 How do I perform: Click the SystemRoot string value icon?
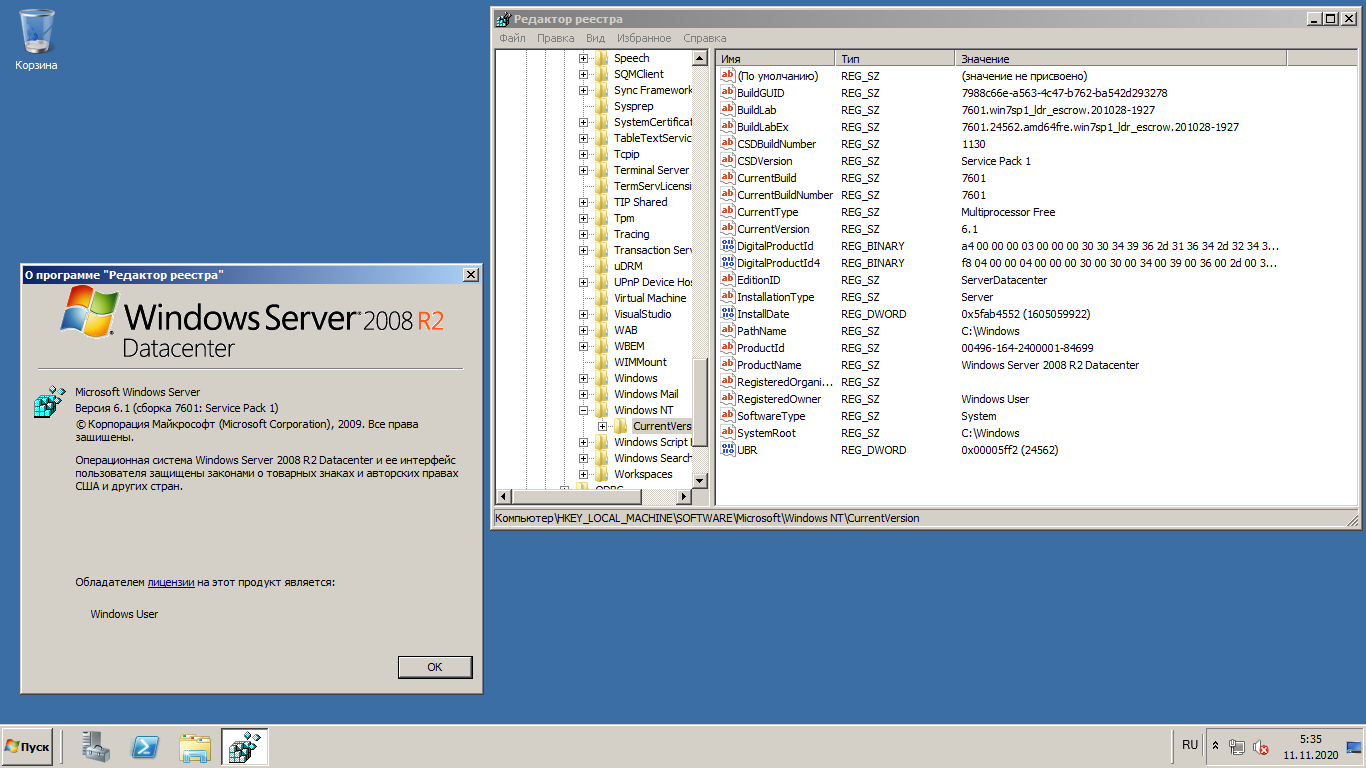727,433
